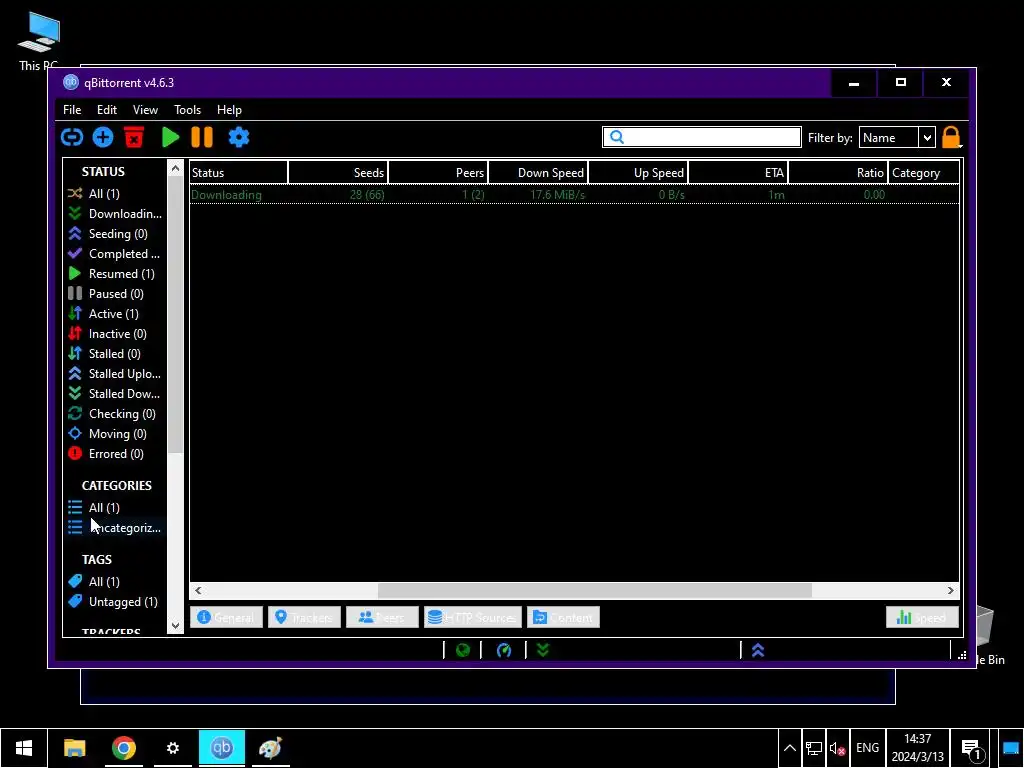Viewport: 1024px width, 768px height.
Task: Collapse the TAGS section header
Action: click(x=97, y=560)
